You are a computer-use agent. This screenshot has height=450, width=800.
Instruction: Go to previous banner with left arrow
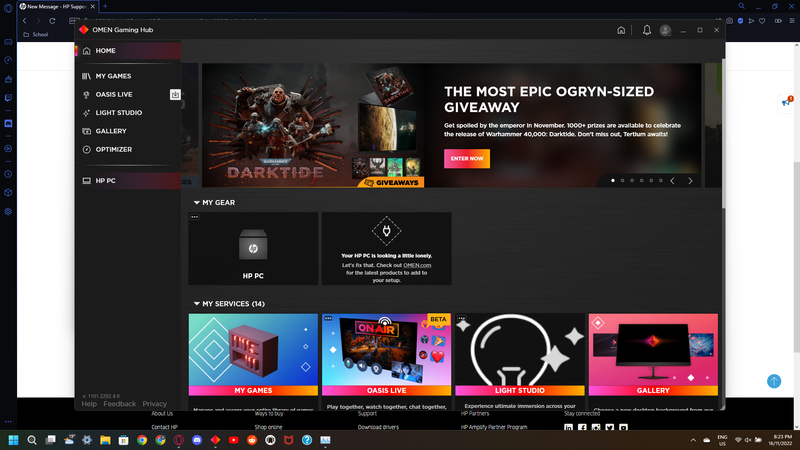(x=672, y=181)
